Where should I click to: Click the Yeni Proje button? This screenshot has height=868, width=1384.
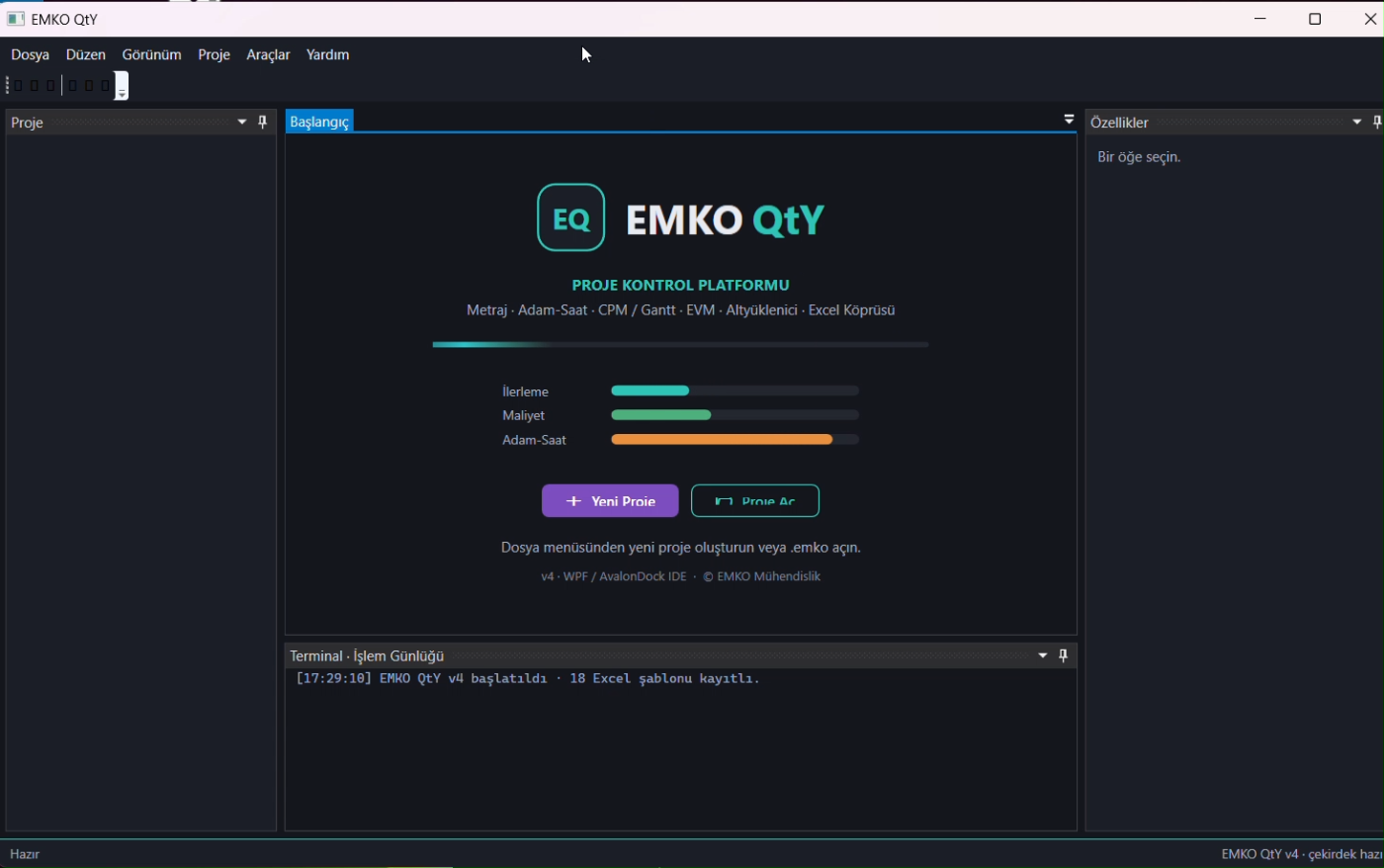tap(610, 500)
